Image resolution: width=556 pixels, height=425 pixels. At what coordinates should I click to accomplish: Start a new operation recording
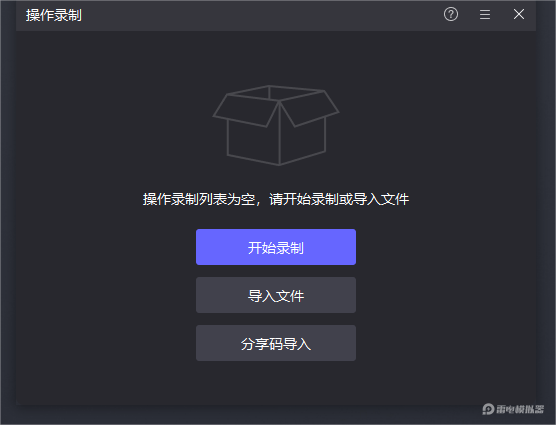pos(276,247)
